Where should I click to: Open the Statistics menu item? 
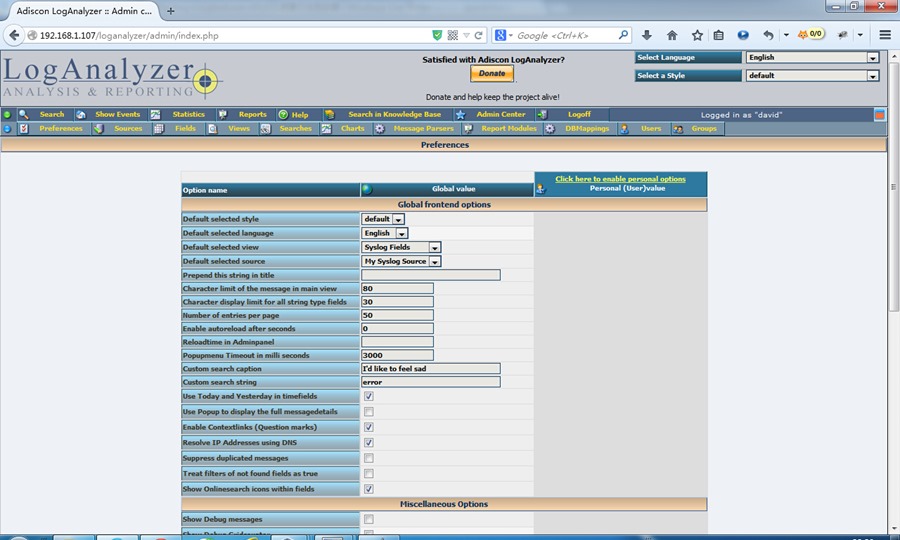[x=188, y=115]
